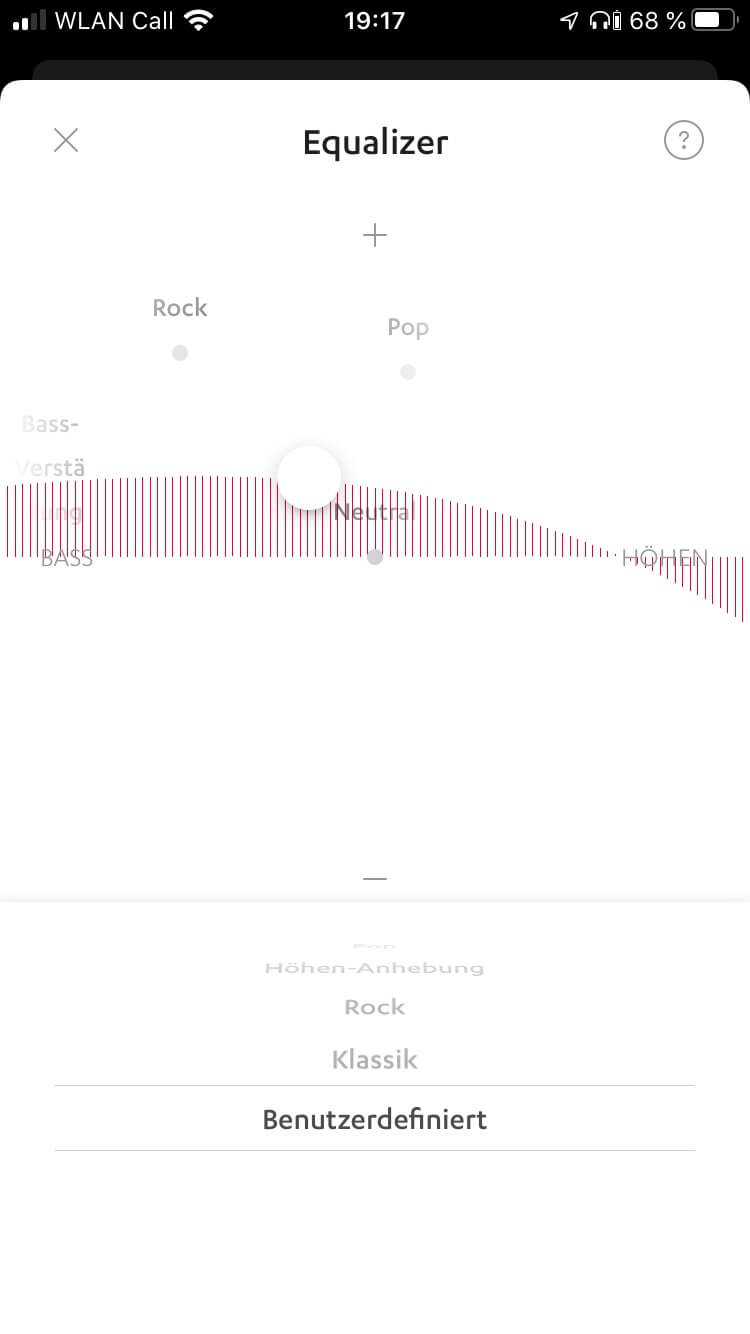This screenshot has width=750, height=1334.
Task: Choose Rock in the preset picker
Action: [375, 1007]
